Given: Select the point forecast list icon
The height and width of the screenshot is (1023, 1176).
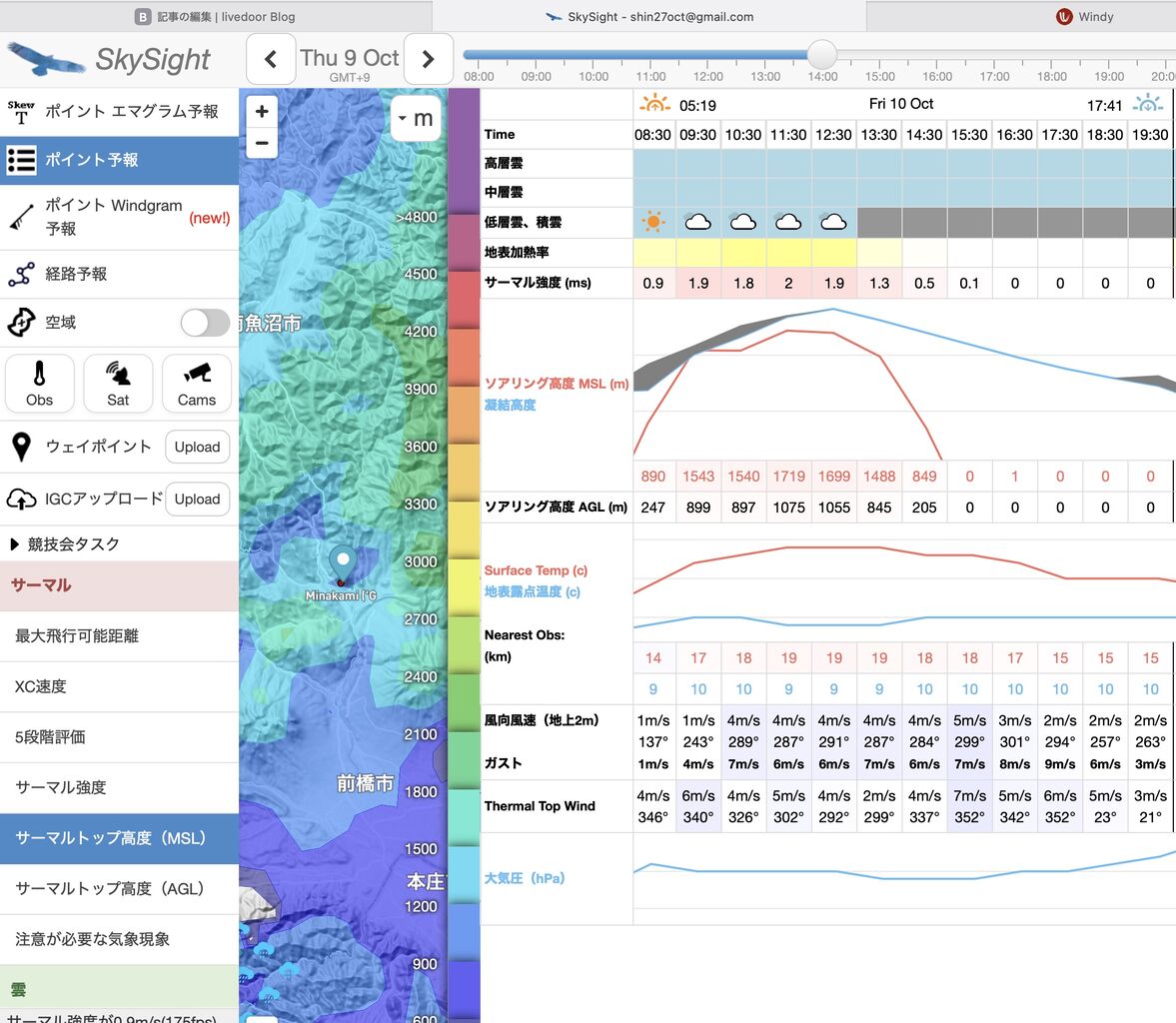Looking at the screenshot, I should click(21, 160).
